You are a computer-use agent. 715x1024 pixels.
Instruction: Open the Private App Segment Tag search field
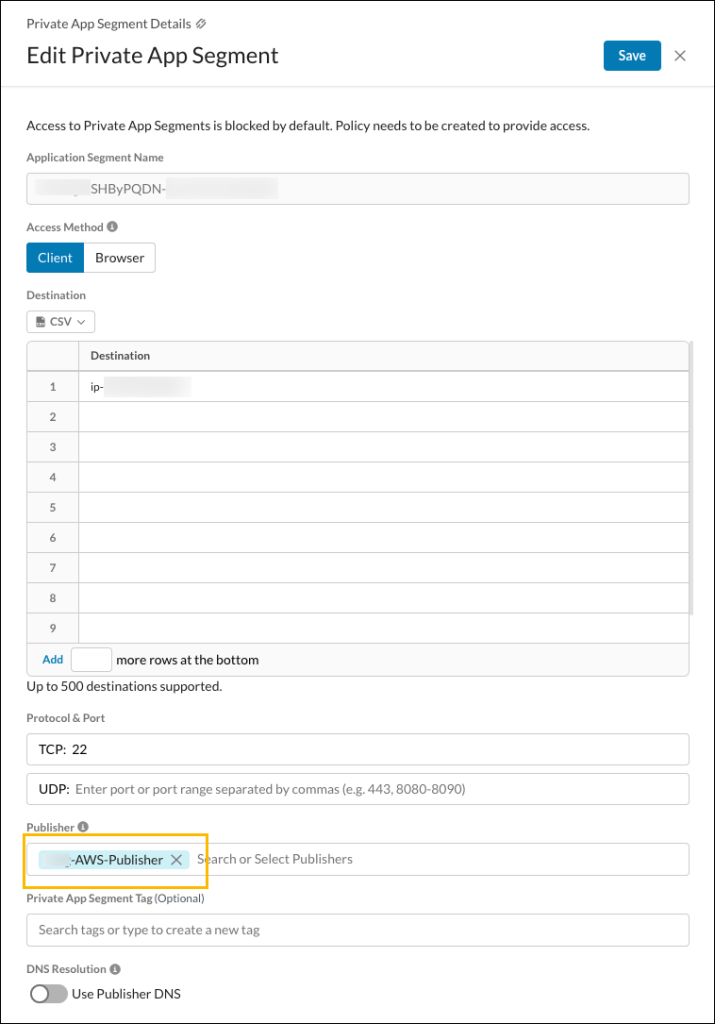[x=358, y=930]
